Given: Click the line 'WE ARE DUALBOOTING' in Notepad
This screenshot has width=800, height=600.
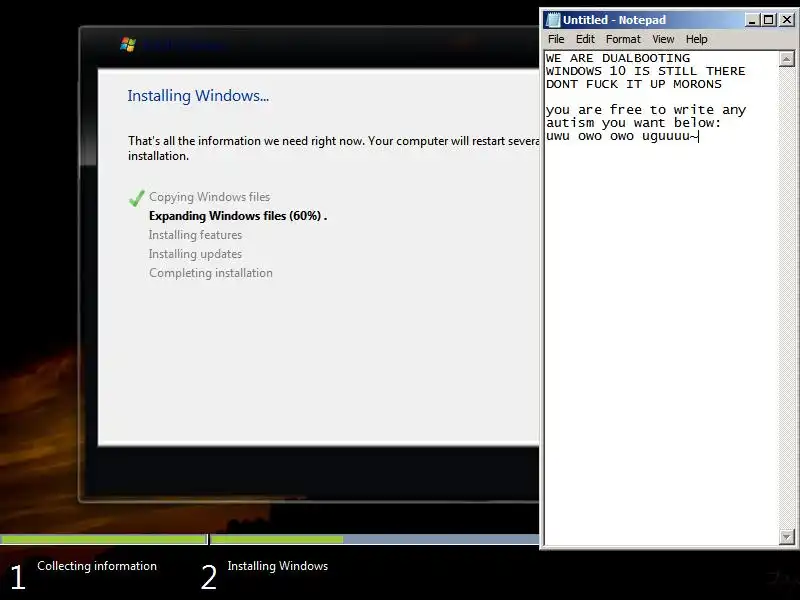Looking at the screenshot, I should 618,58.
